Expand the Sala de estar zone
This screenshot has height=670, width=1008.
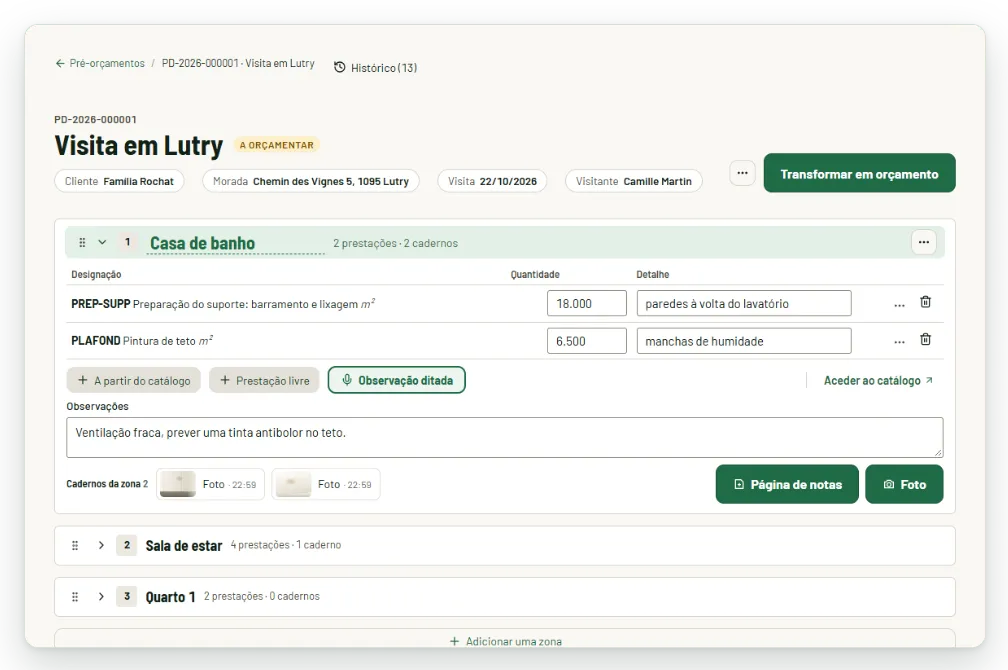point(101,545)
